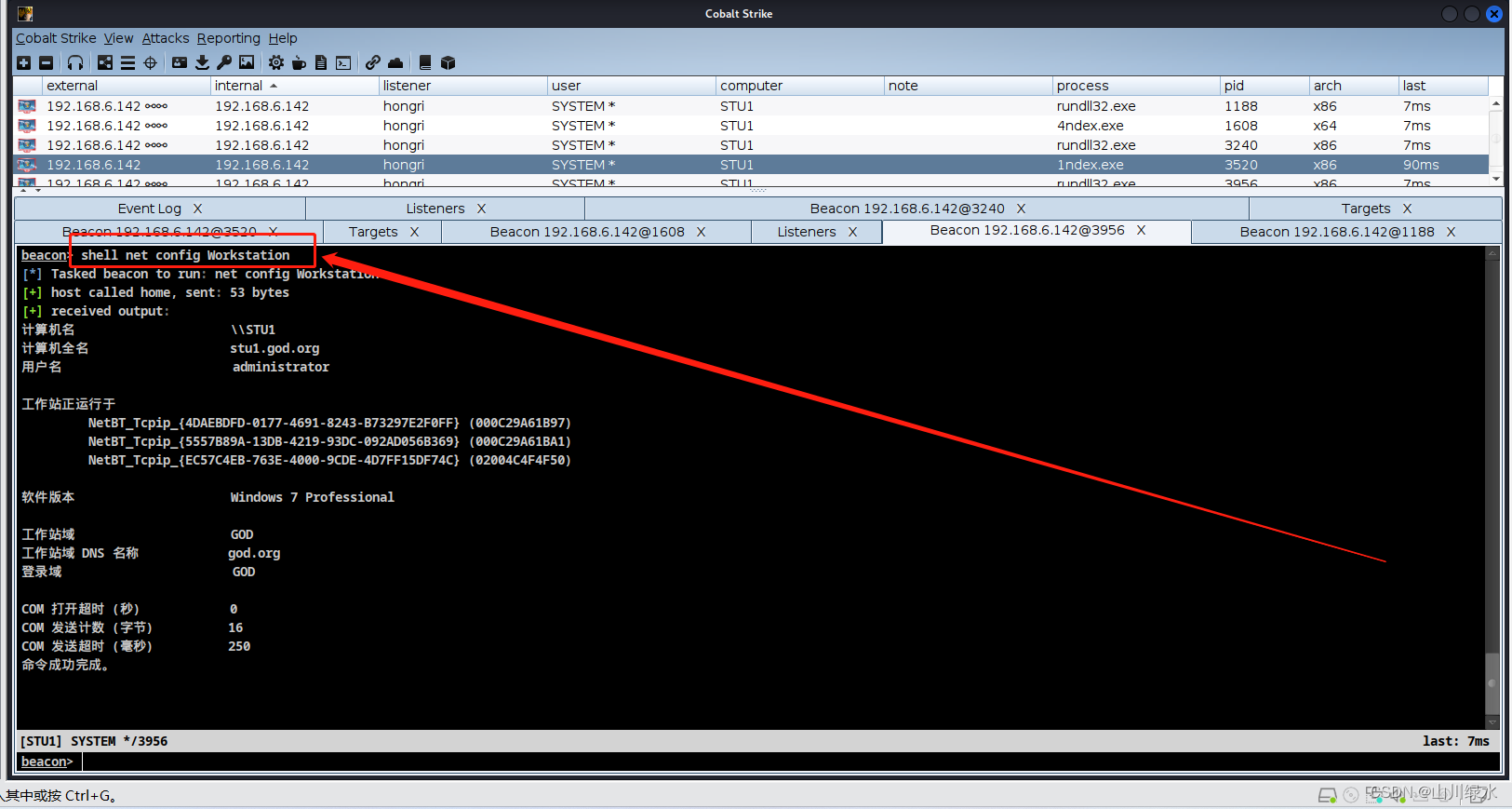Click the Disconnect from team server minus icon

[x=46, y=62]
